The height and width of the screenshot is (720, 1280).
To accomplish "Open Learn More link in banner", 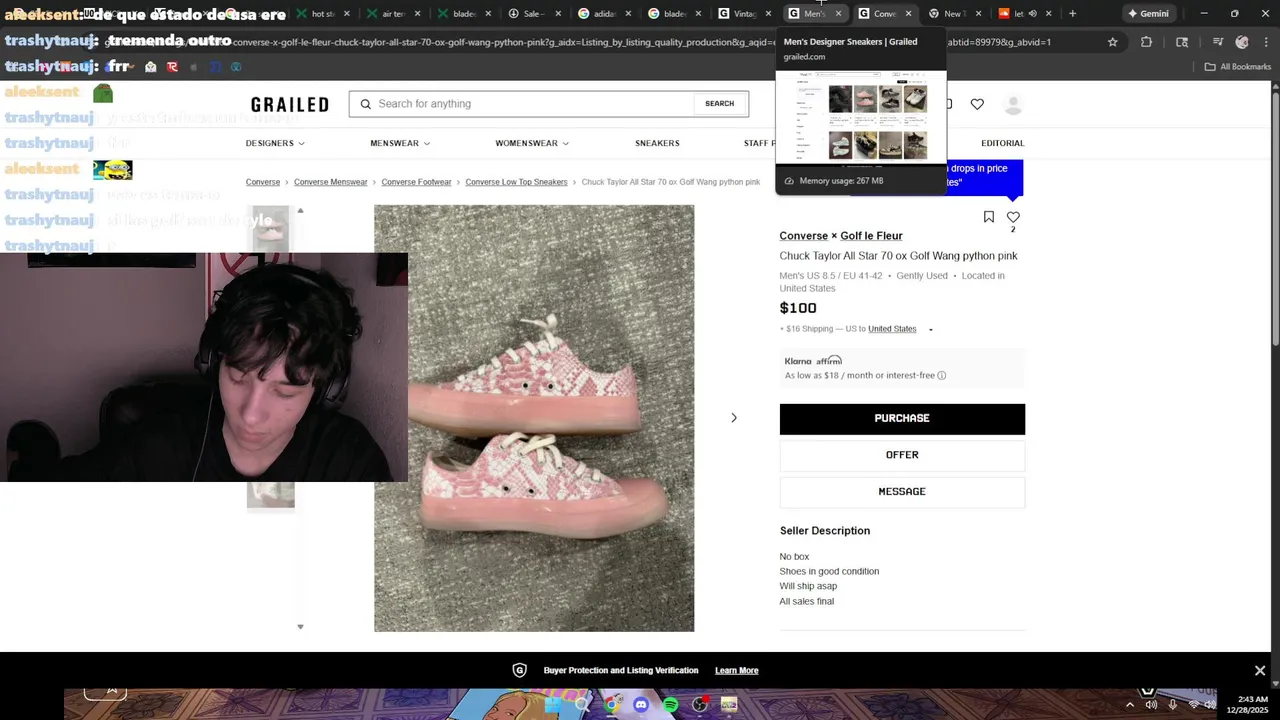I will pos(736,670).
